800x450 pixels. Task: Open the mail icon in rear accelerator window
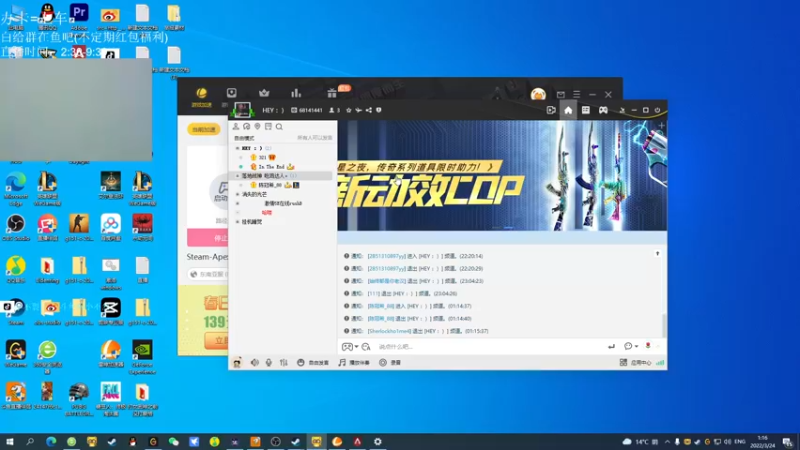[561, 94]
